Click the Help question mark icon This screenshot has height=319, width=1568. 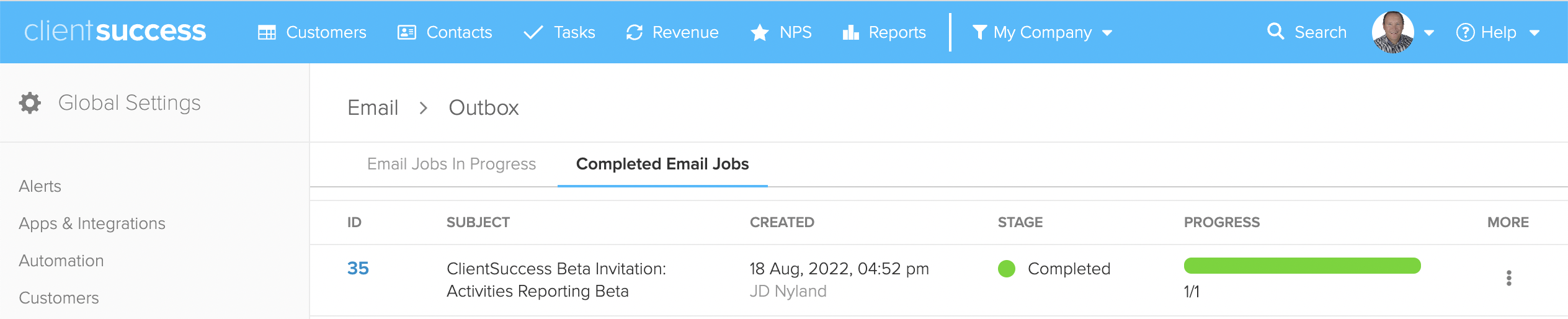[x=1465, y=32]
